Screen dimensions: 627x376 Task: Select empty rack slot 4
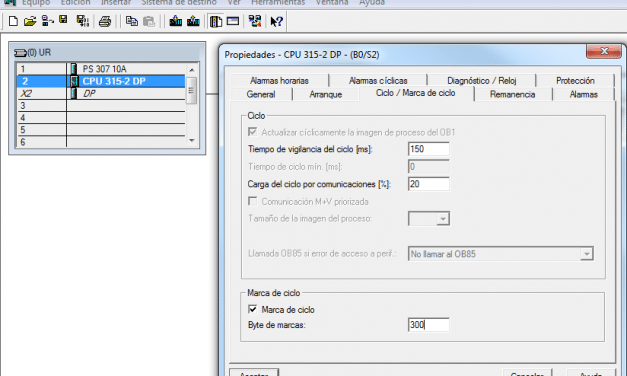click(x=101, y=118)
